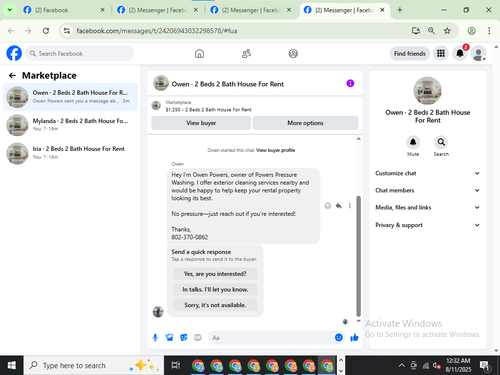The width and height of the screenshot is (500, 375).
Task: Click Find friends button
Action: [x=410, y=53]
